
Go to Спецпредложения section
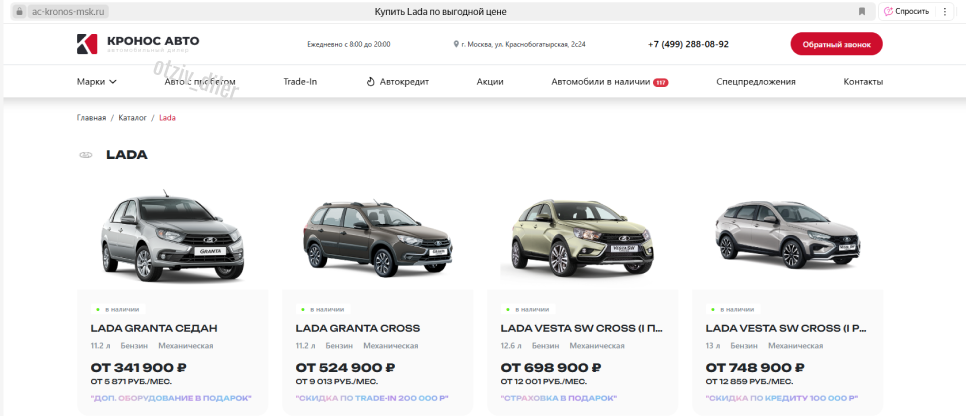[x=756, y=81]
